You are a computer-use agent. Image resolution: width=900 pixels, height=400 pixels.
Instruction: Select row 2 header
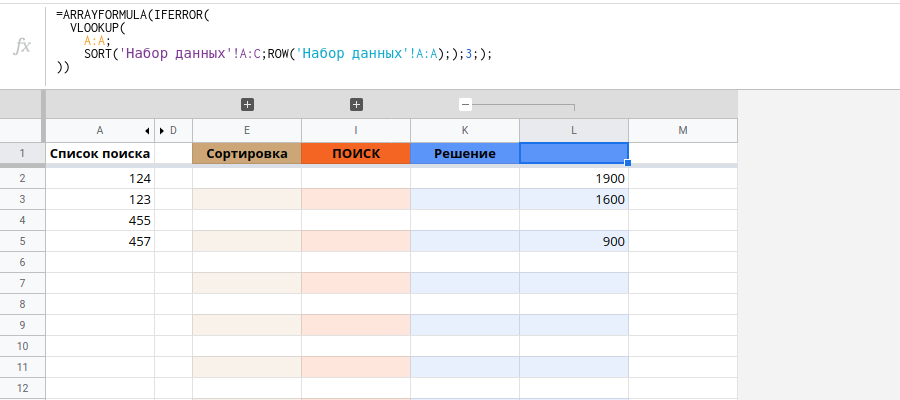(22, 178)
